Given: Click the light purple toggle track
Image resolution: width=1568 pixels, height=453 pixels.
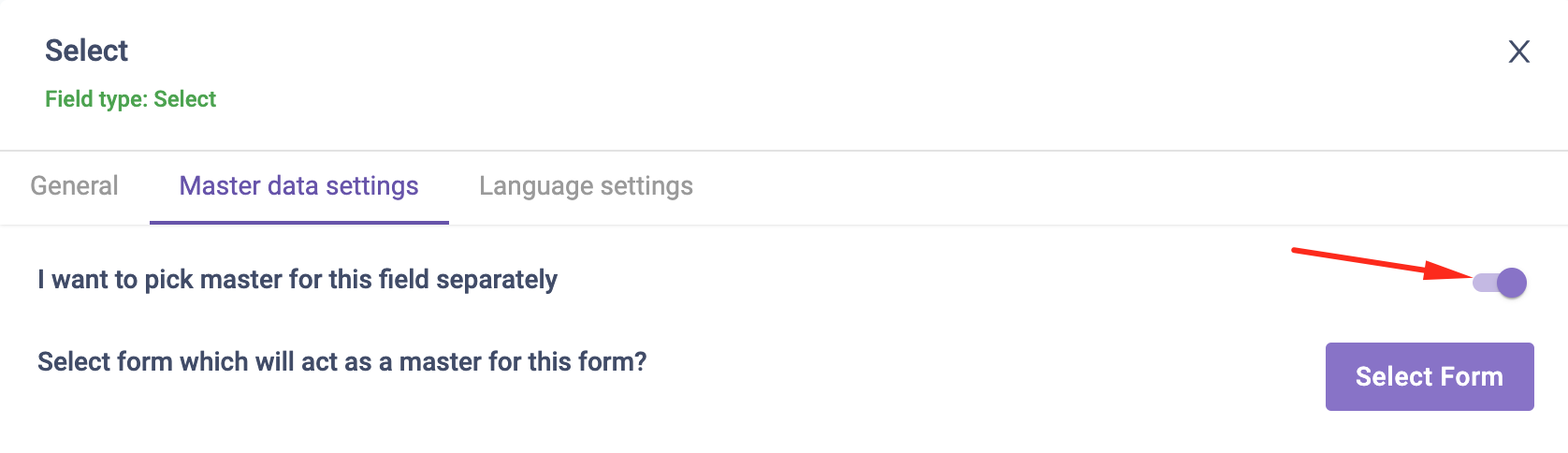Looking at the screenshot, I should point(1482,282).
